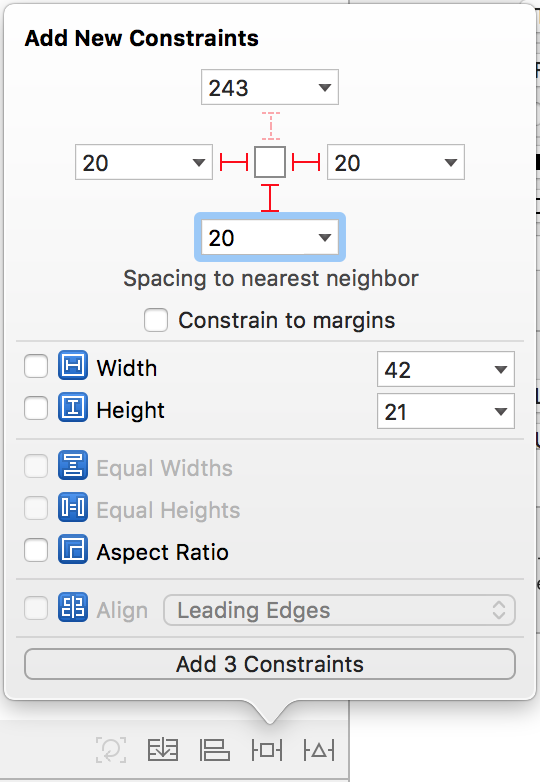Open the Embed In Stack toolbar icon
The image size is (540, 782).
pyautogui.click(x=163, y=750)
